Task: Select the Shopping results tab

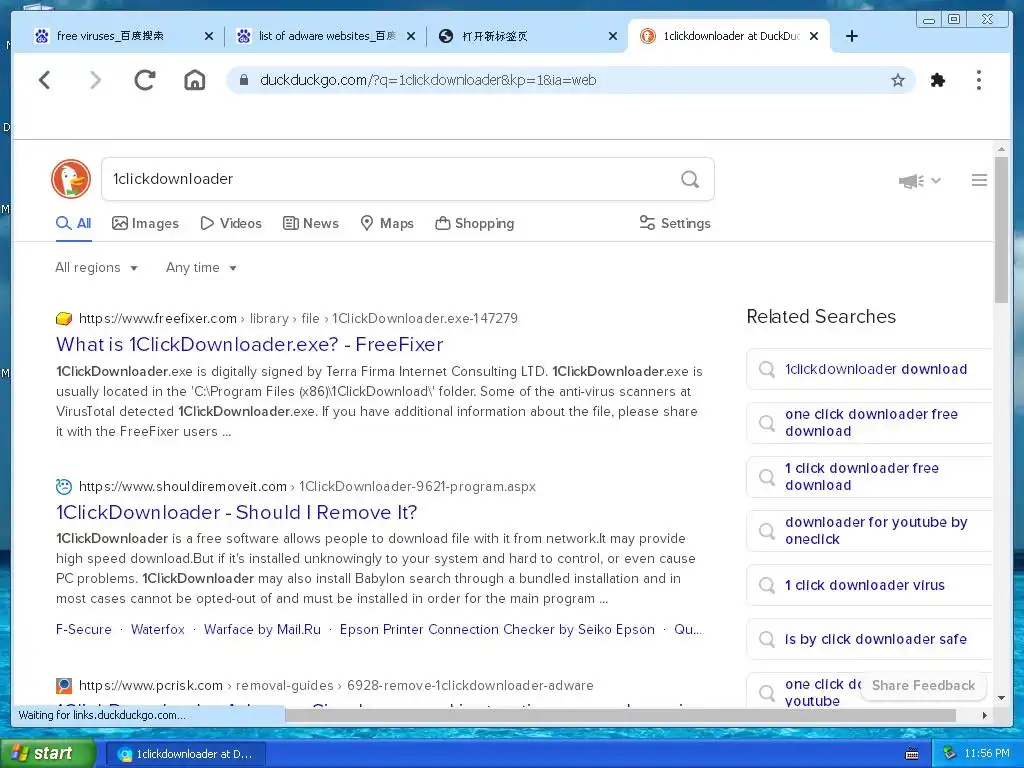Action: [475, 223]
